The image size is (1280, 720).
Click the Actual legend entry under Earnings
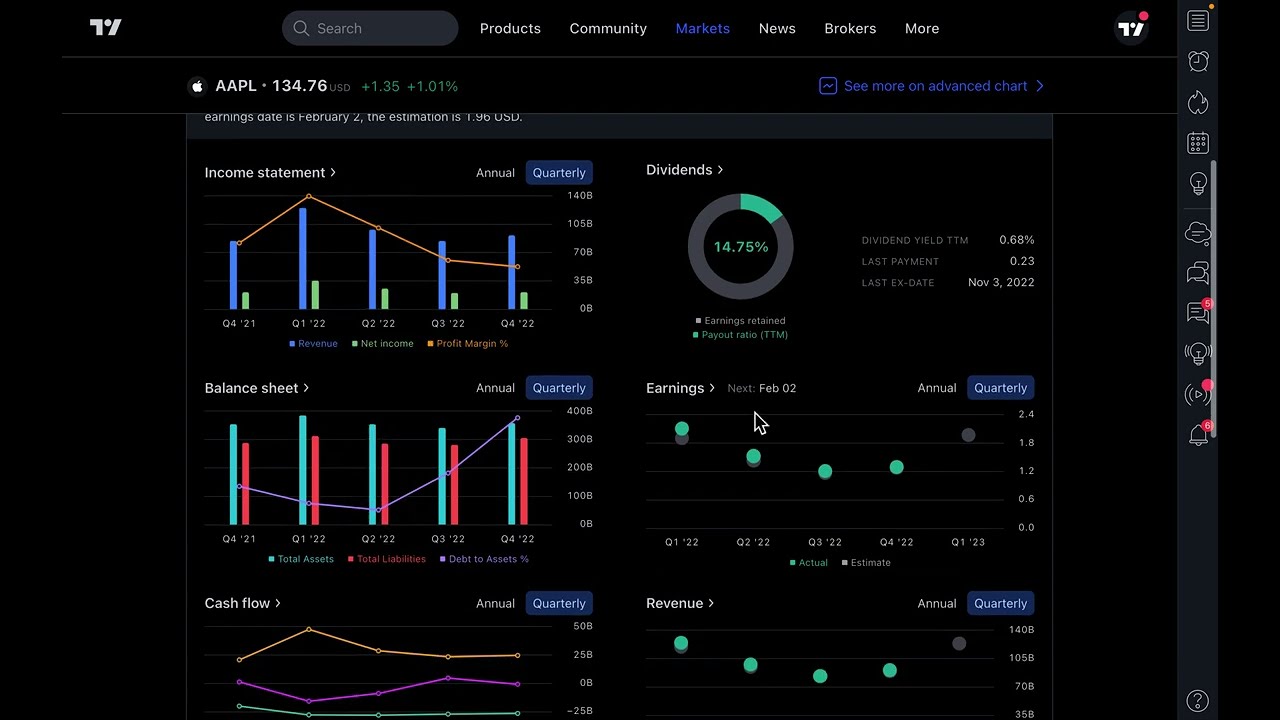coord(809,563)
